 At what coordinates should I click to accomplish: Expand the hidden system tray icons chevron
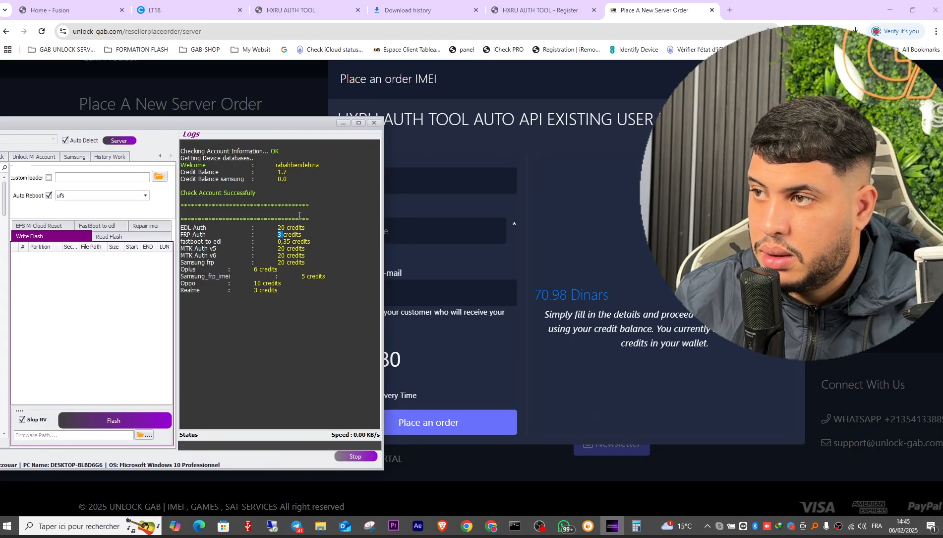[707, 526]
